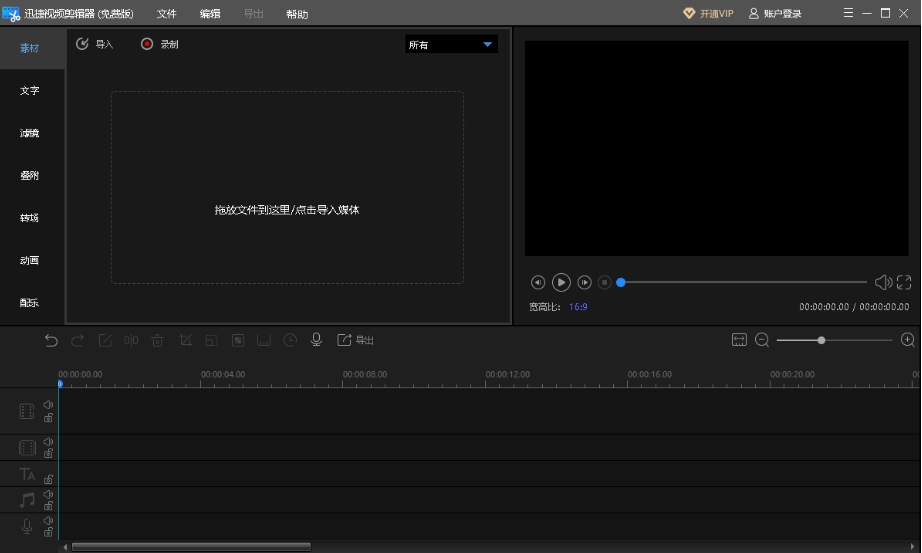Zoom out the timeline with minus magnifier
This screenshot has width=922, height=553.
pyautogui.click(x=762, y=340)
